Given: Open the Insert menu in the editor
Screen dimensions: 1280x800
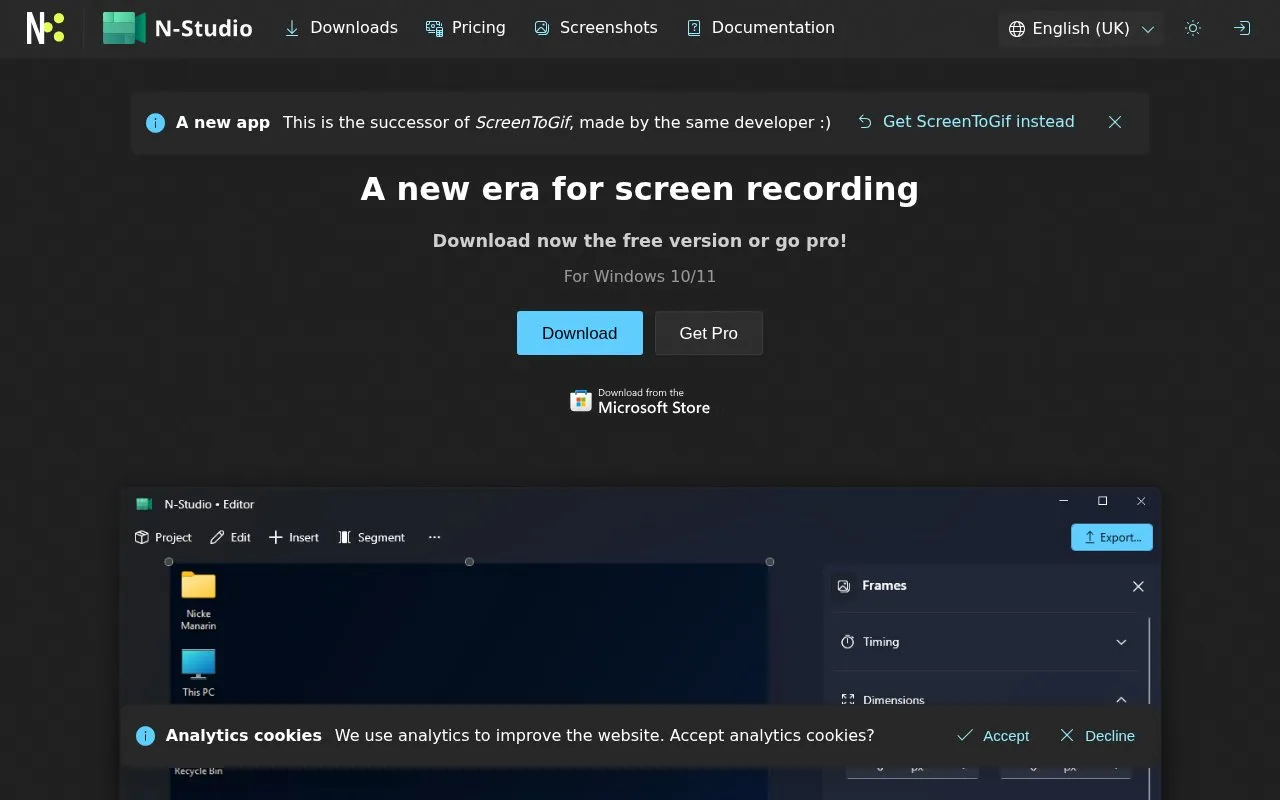Looking at the screenshot, I should [x=294, y=537].
